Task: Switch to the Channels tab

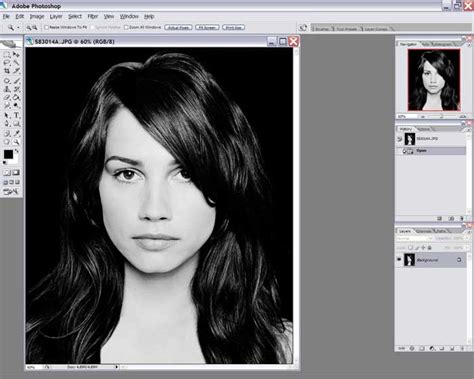Action: click(x=423, y=231)
